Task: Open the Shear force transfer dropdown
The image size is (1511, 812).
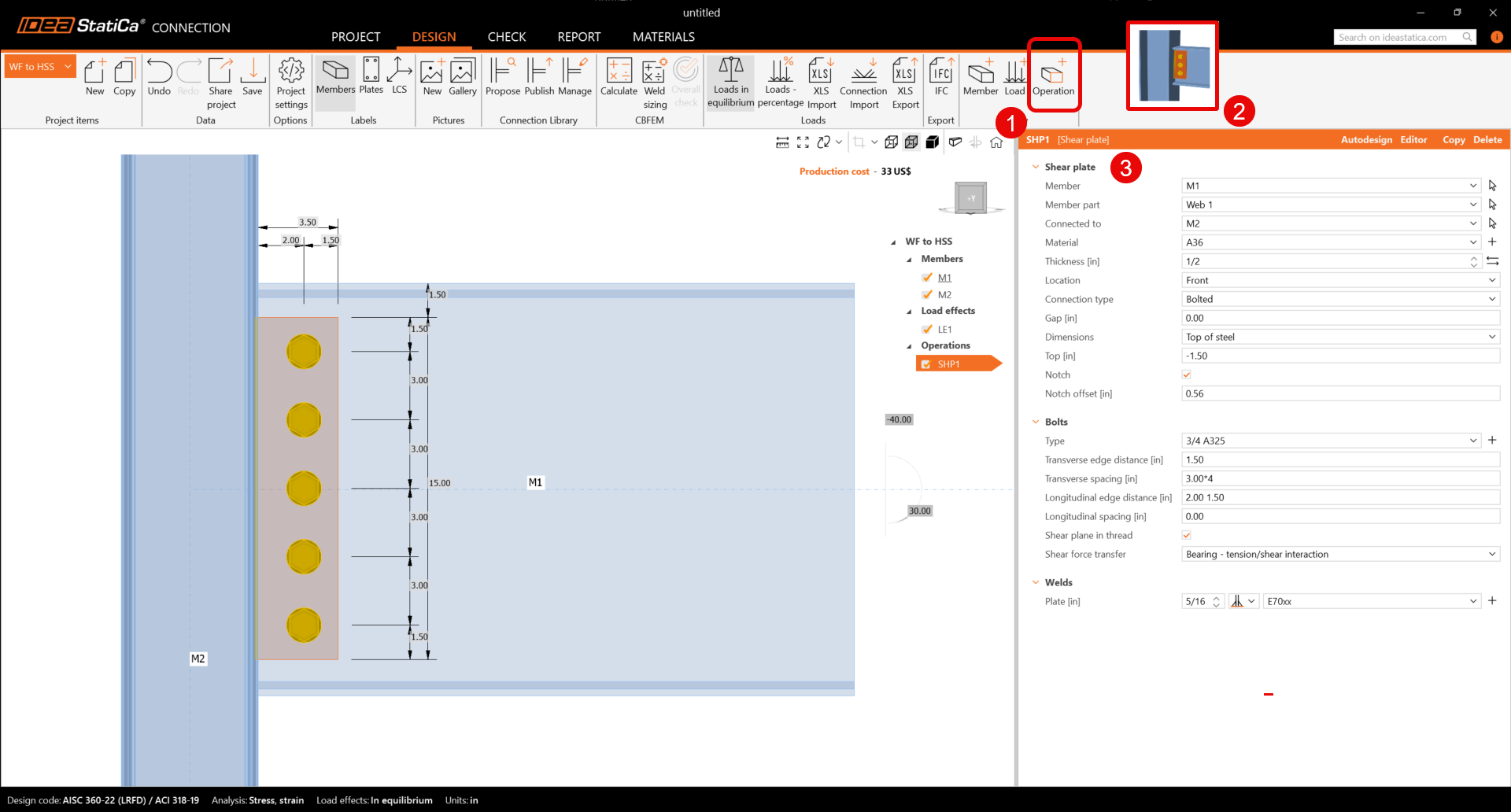Action: pos(1340,555)
